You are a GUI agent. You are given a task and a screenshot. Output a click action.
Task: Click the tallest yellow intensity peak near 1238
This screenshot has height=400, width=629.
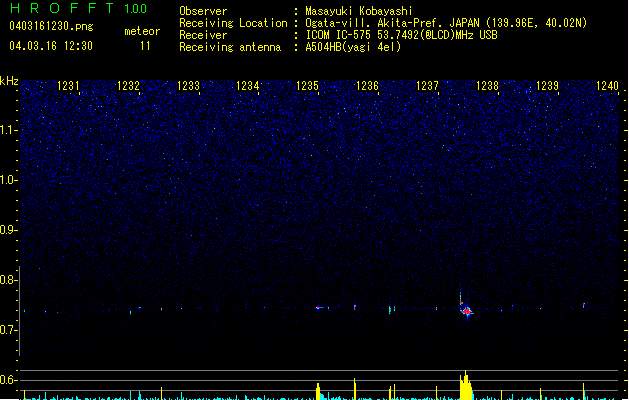click(466, 385)
